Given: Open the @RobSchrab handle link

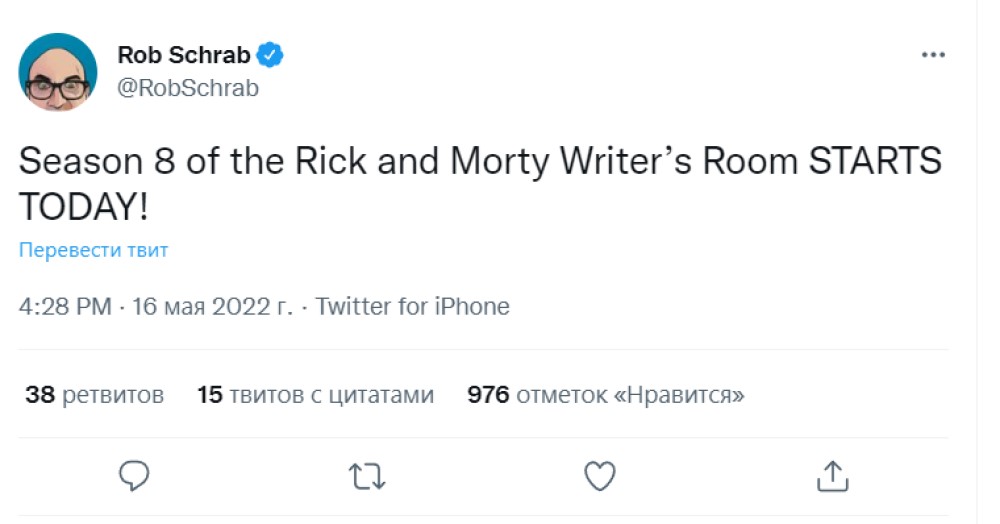Looking at the screenshot, I should coord(188,88).
